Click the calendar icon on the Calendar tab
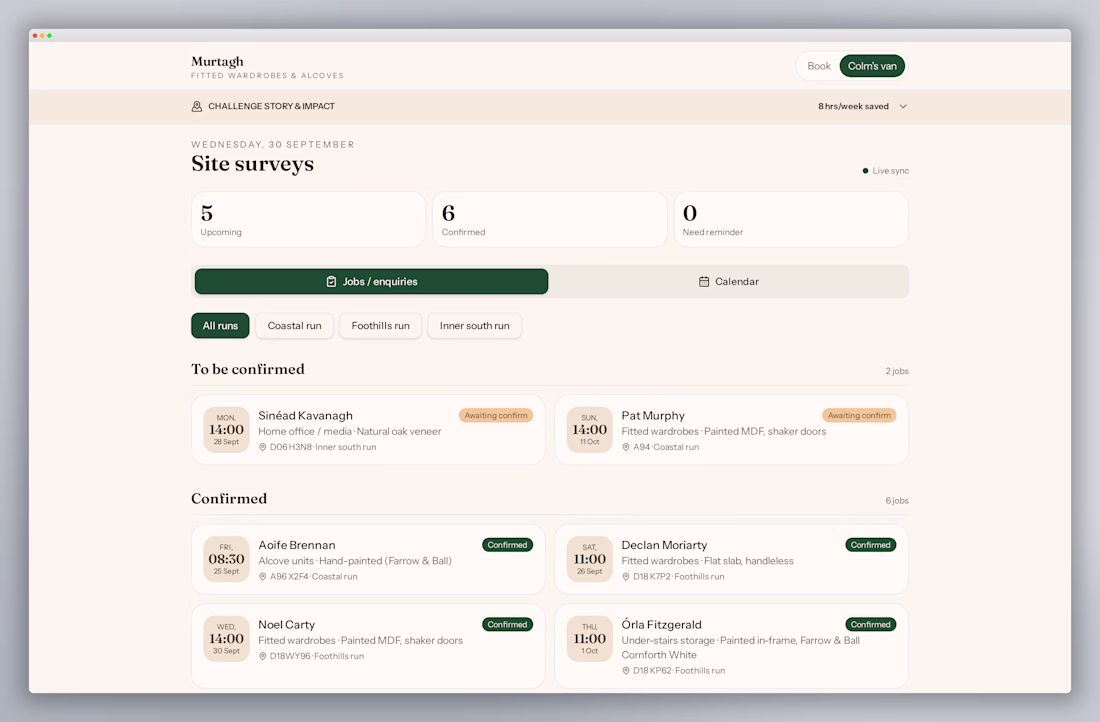 (704, 281)
